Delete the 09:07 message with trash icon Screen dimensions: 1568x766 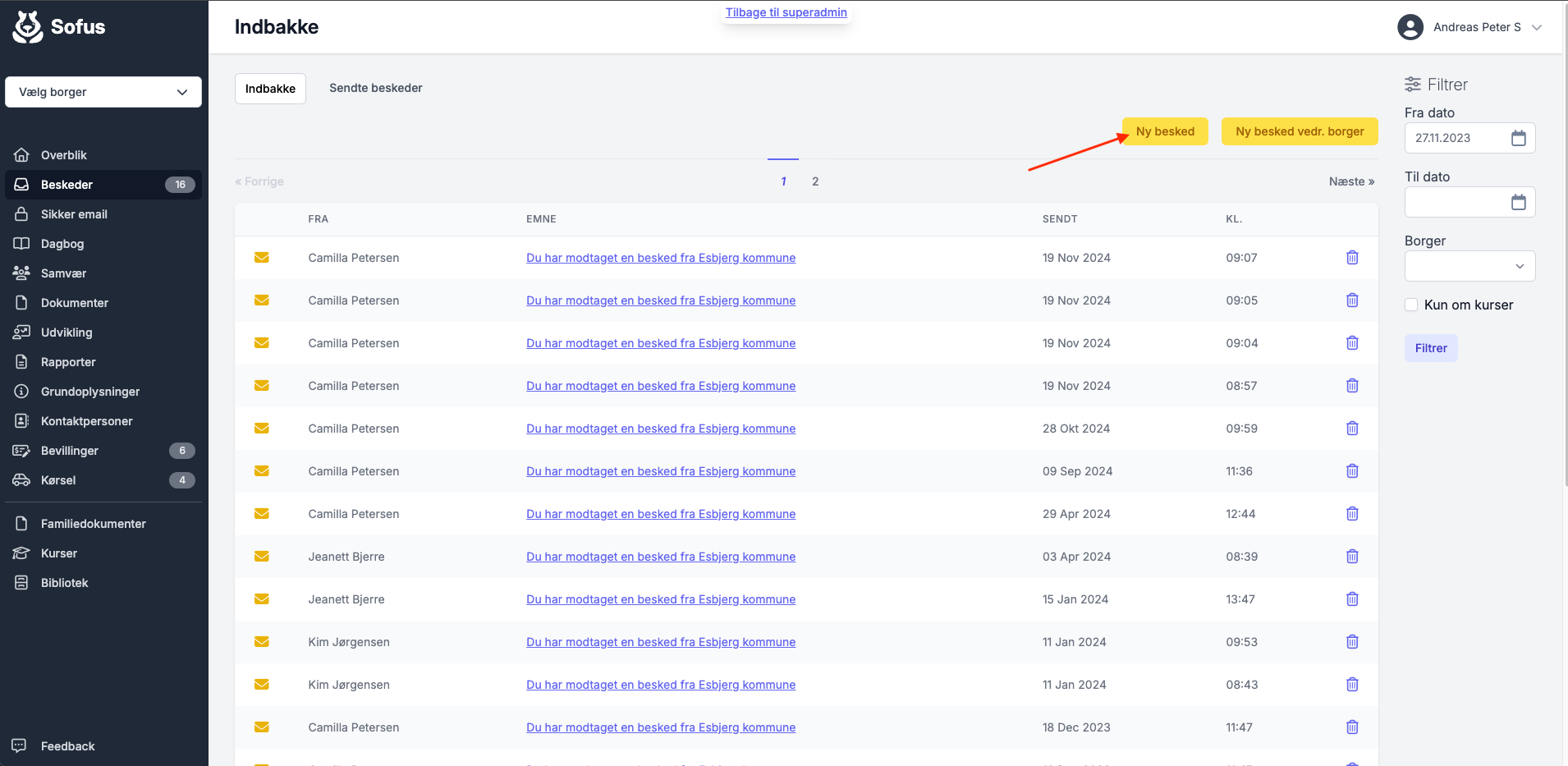point(1352,258)
